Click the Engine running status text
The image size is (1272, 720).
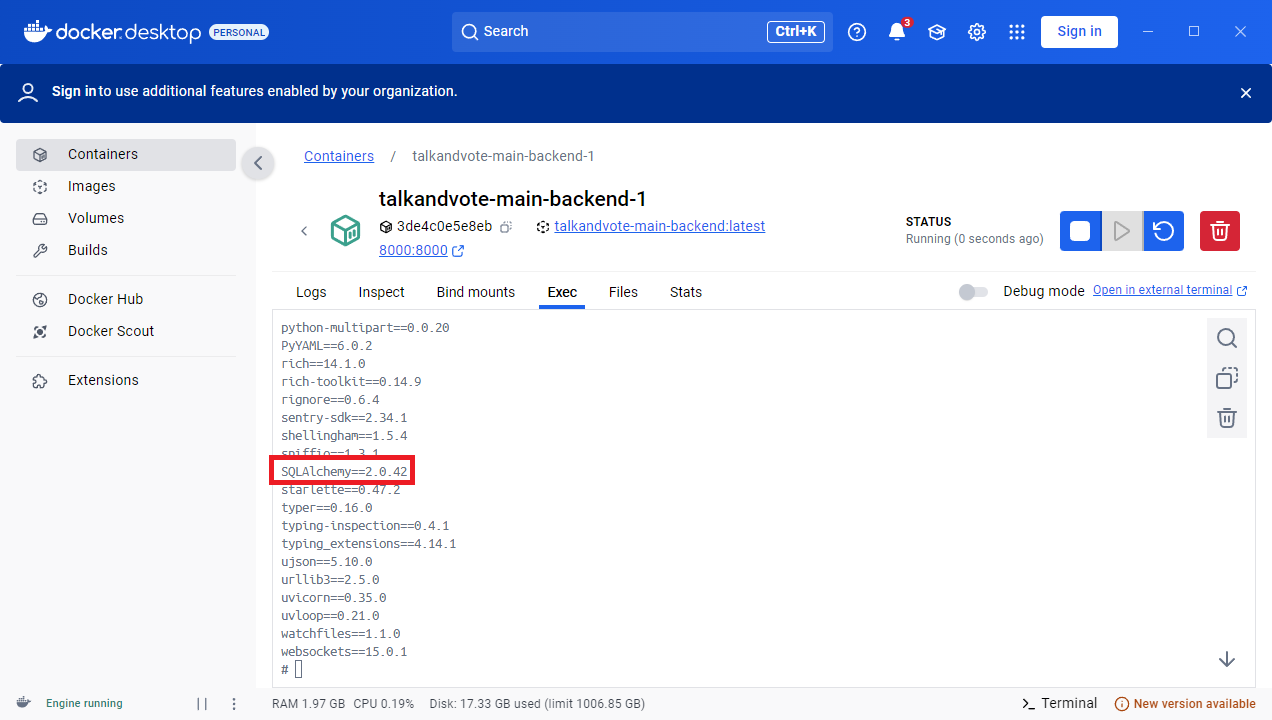coord(84,703)
